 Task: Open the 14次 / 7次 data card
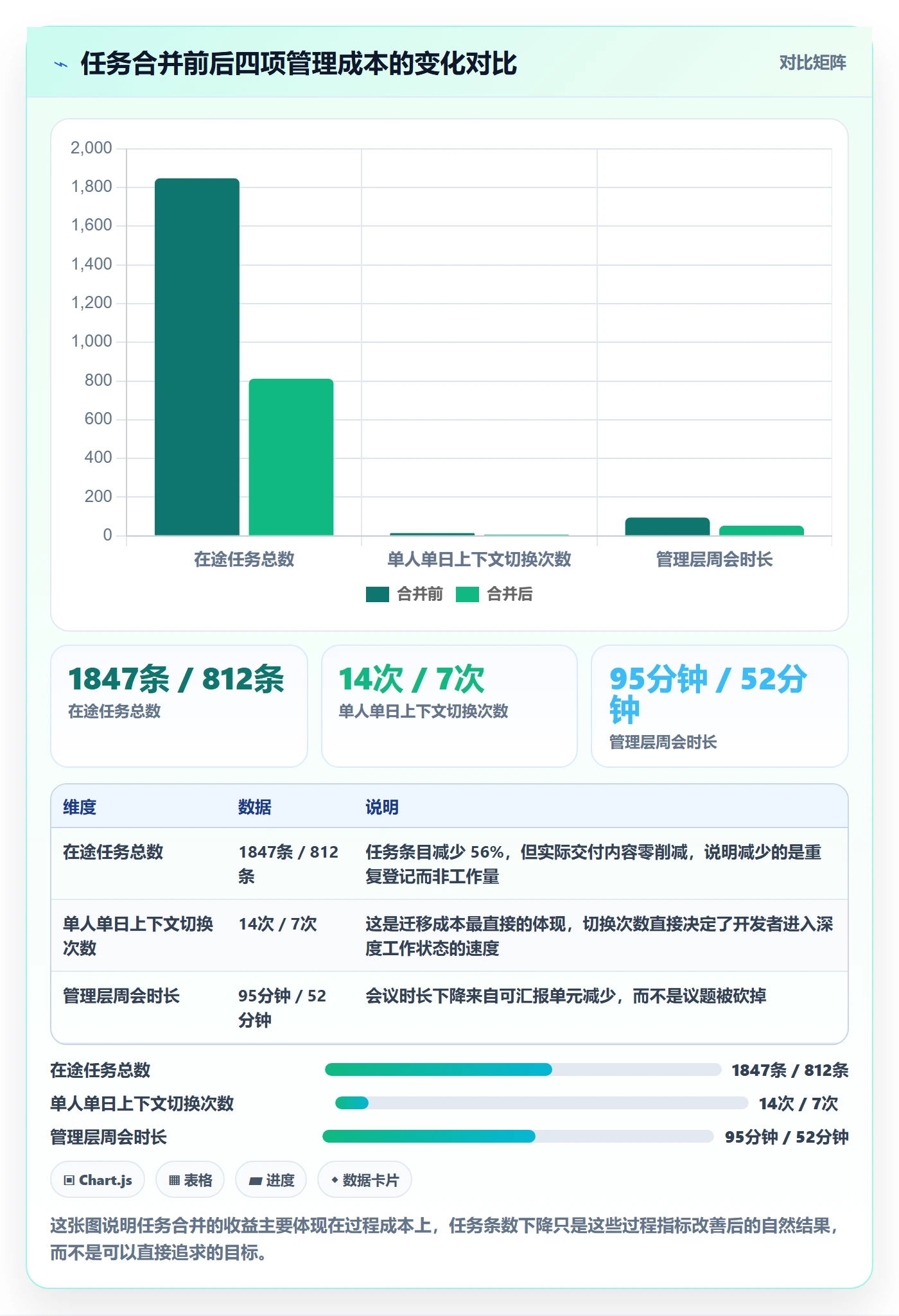point(449,706)
